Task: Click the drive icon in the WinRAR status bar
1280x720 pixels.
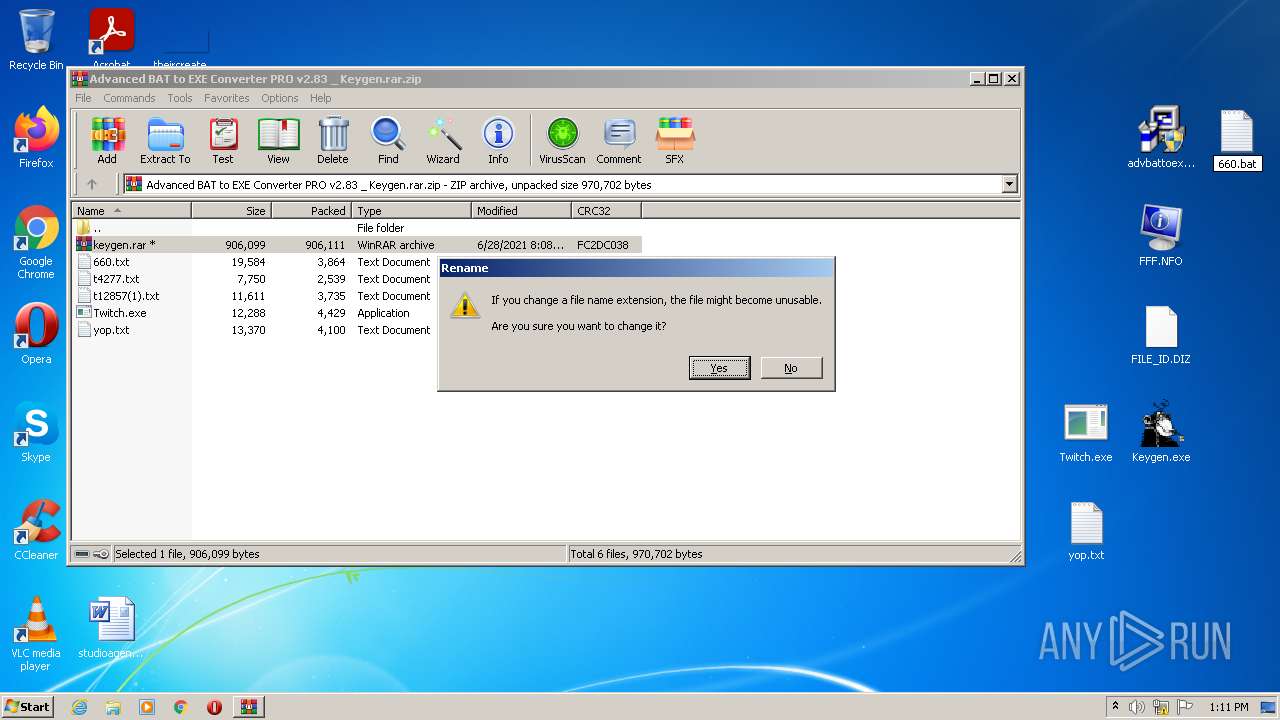Action: tap(82, 554)
